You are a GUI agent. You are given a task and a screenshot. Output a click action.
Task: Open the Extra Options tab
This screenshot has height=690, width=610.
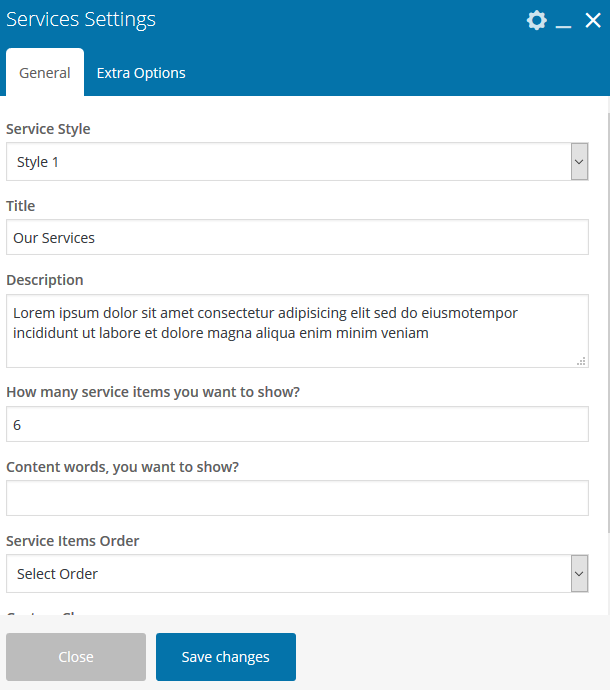[141, 73]
